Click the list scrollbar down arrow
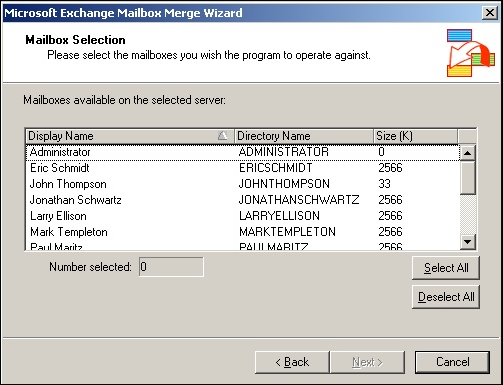This screenshot has width=503, height=385. (467, 242)
